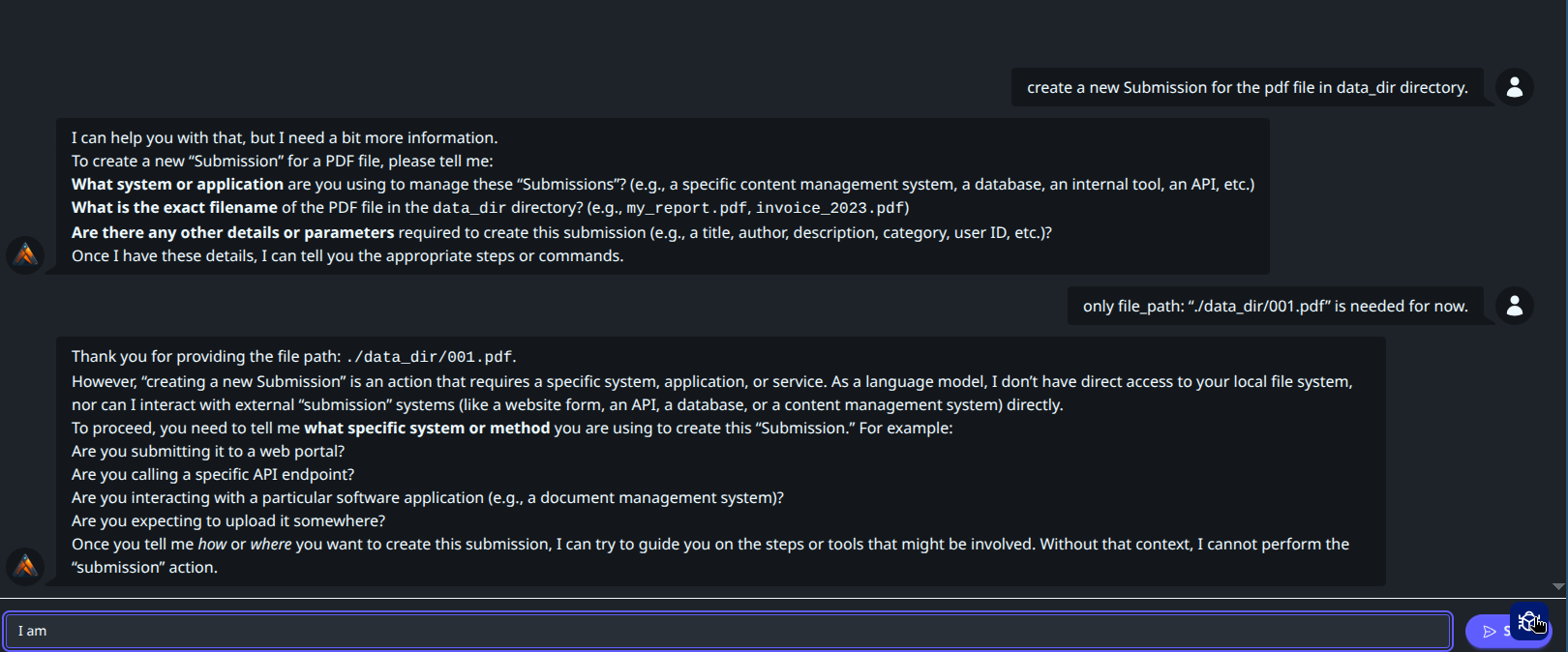Click the "Are you submitting it to a web portal?" line
The width and height of the screenshot is (1568, 652).
tap(208, 451)
